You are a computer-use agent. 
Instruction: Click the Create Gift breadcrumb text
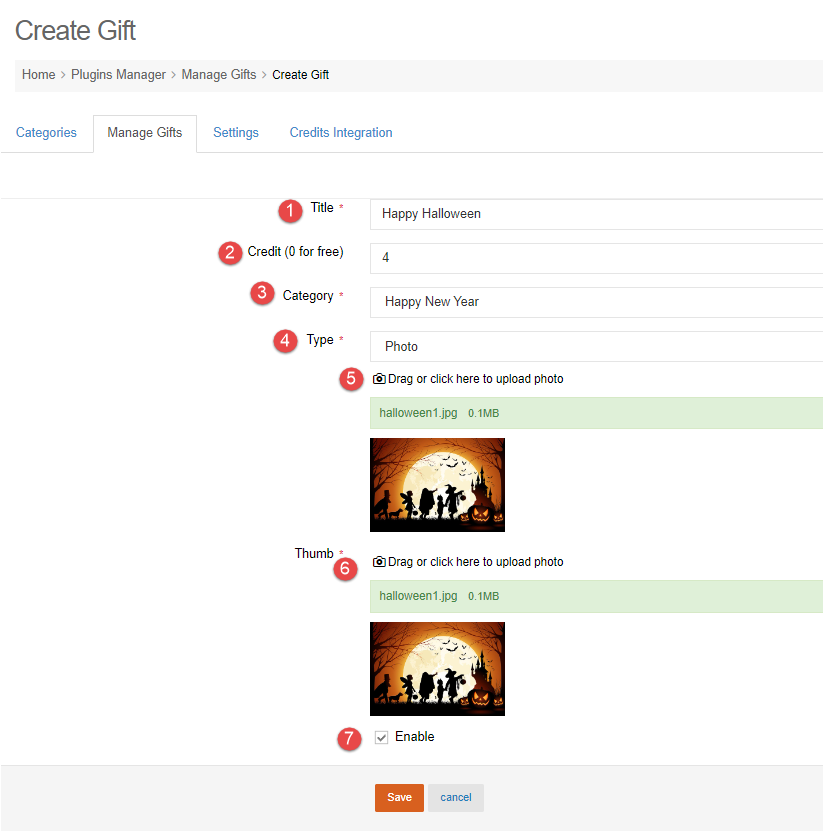click(300, 75)
